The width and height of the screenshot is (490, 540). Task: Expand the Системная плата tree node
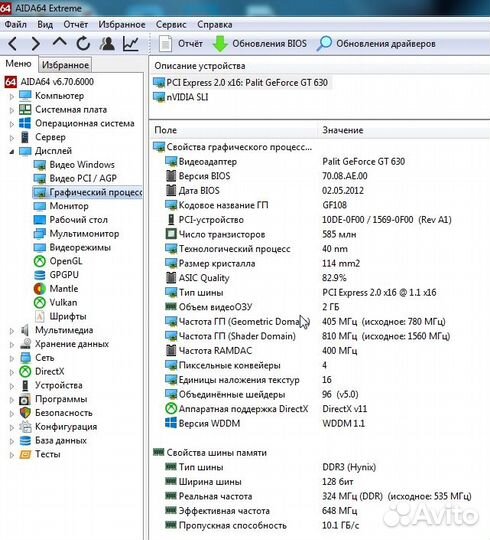12,110
